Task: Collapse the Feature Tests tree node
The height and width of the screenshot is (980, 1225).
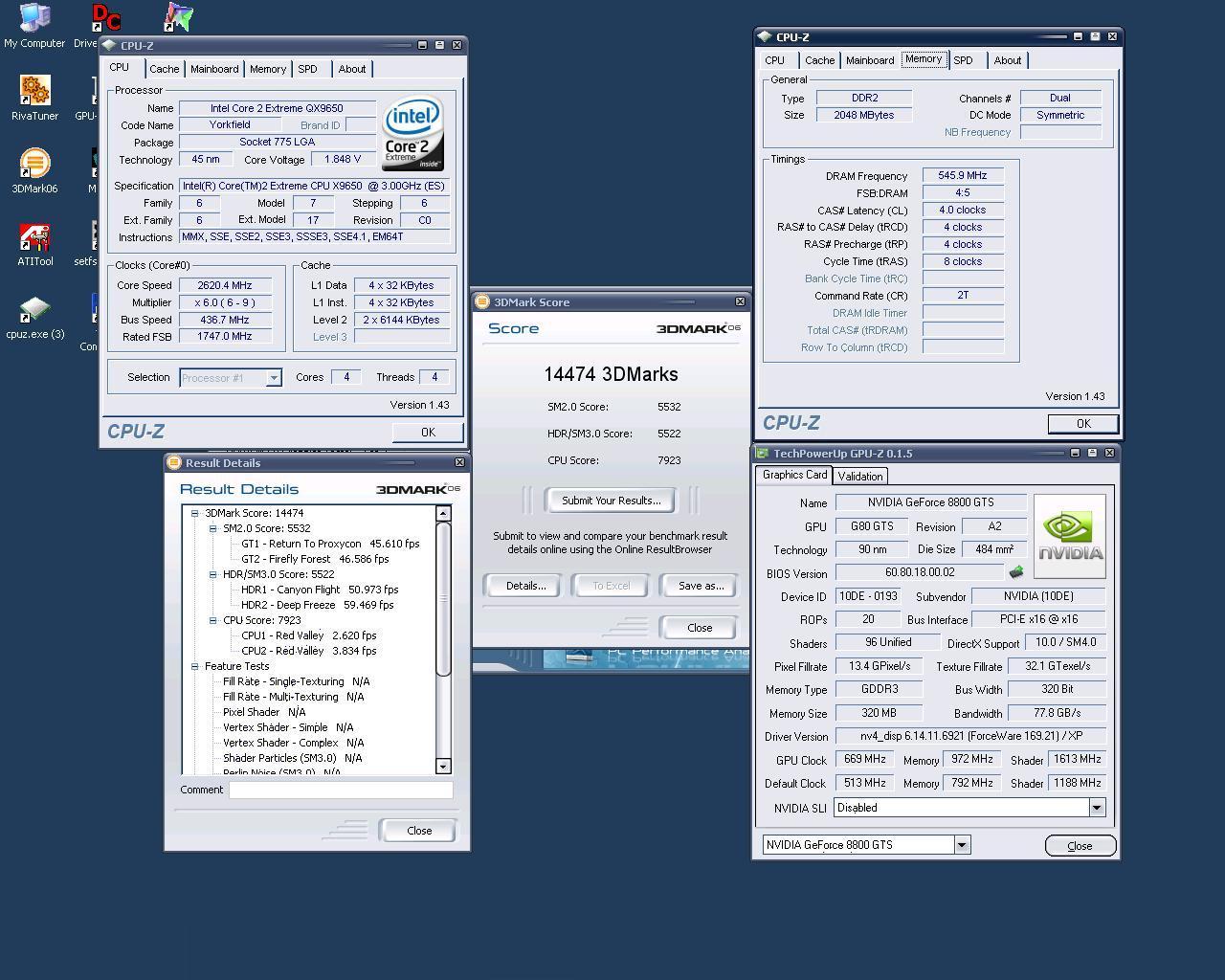Action: pyautogui.click(x=194, y=666)
